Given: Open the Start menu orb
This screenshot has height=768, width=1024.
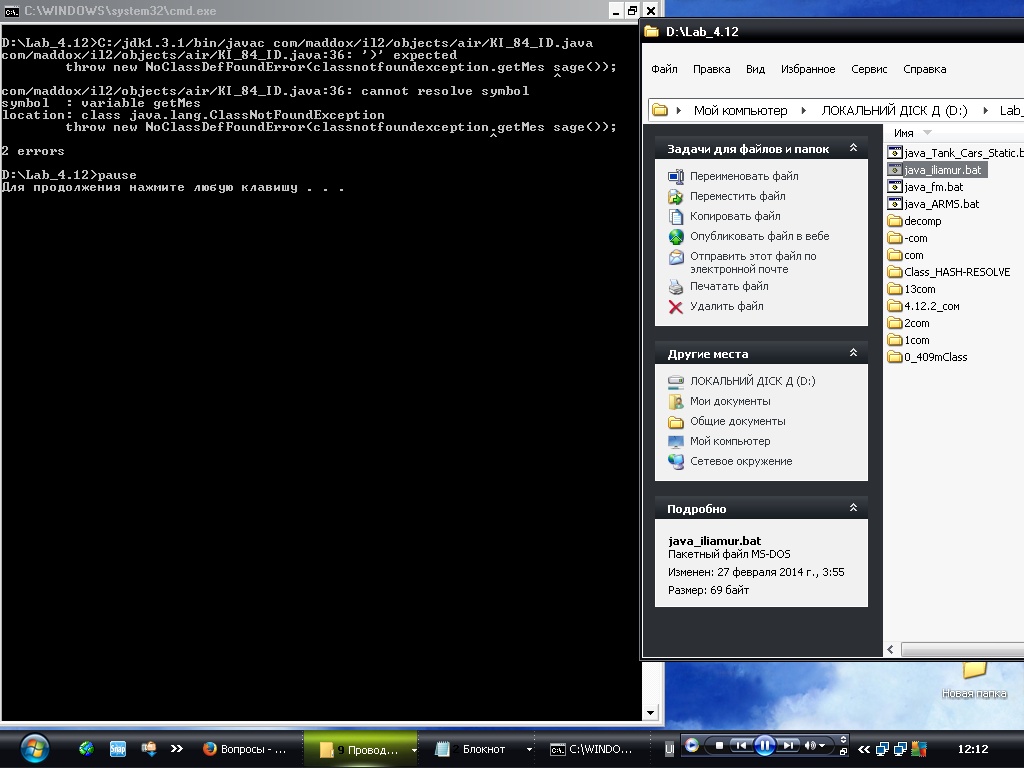Looking at the screenshot, I should click(x=35, y=748).
